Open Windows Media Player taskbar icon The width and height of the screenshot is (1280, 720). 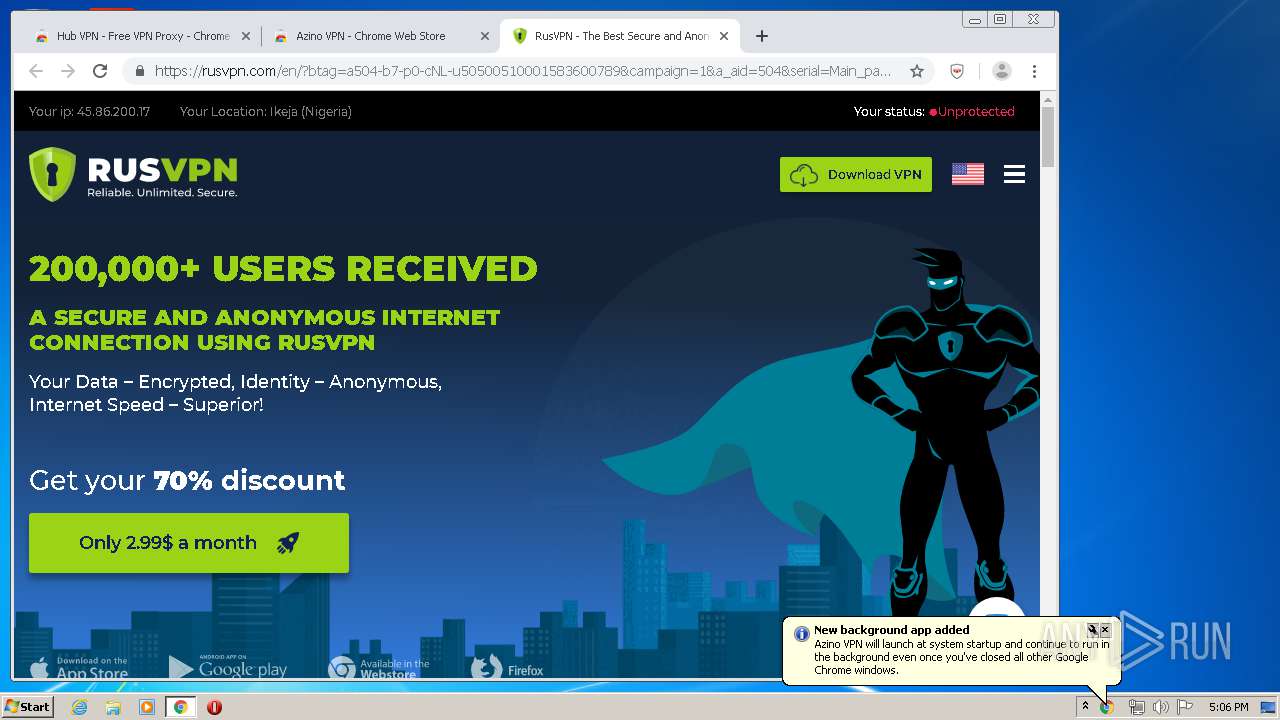(x=147, y=707)
